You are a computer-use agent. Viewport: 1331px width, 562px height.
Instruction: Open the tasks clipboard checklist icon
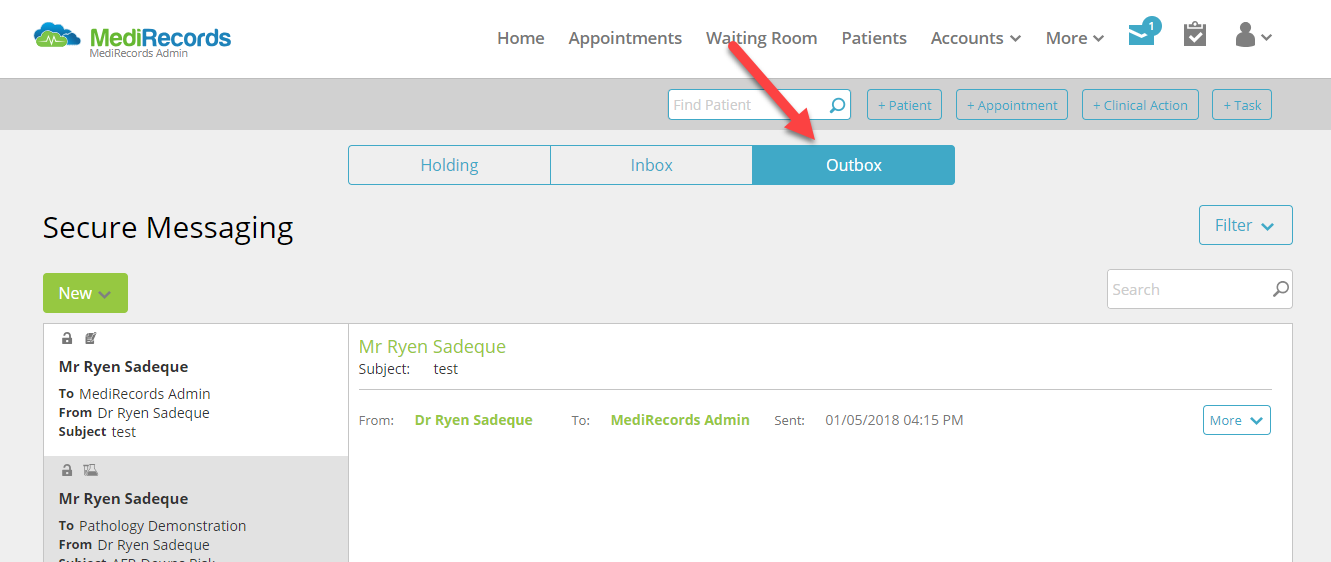(1194, 35)
